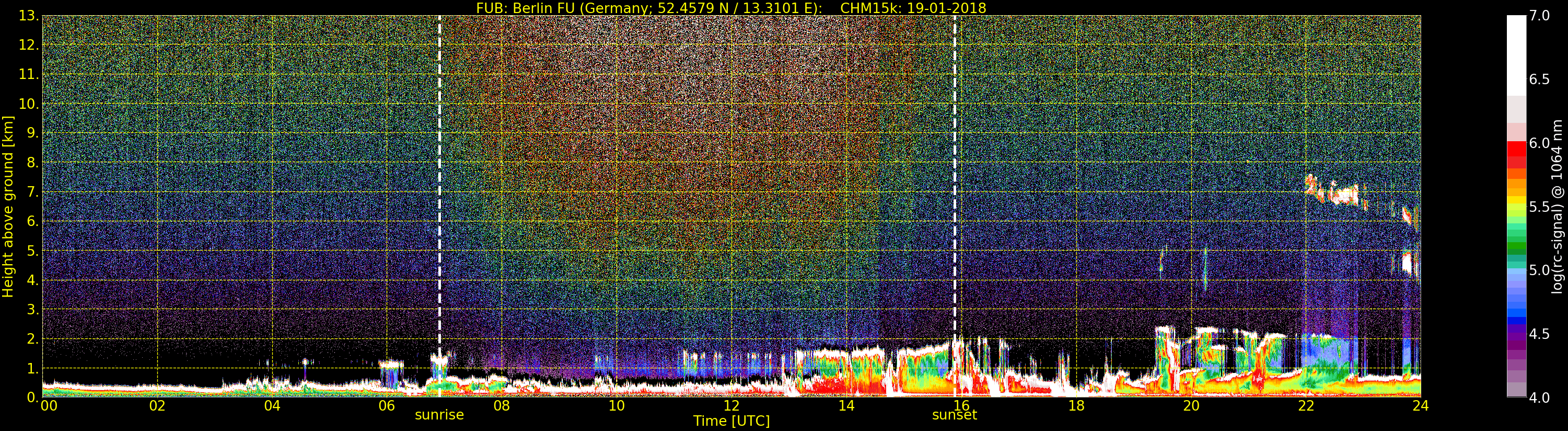The image size is (1568, 431).
Task: Click the 'Height above ground [km]' axis label
Action: click(8, 206)
